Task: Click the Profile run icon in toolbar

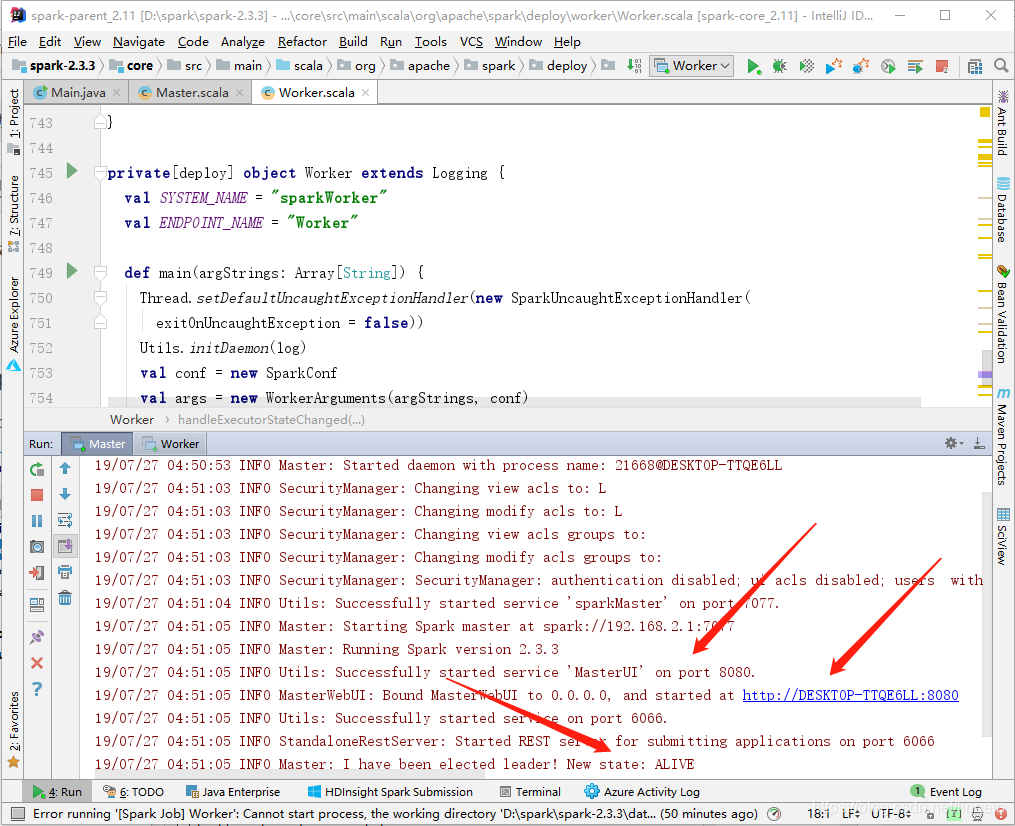Action: [888, 66]
